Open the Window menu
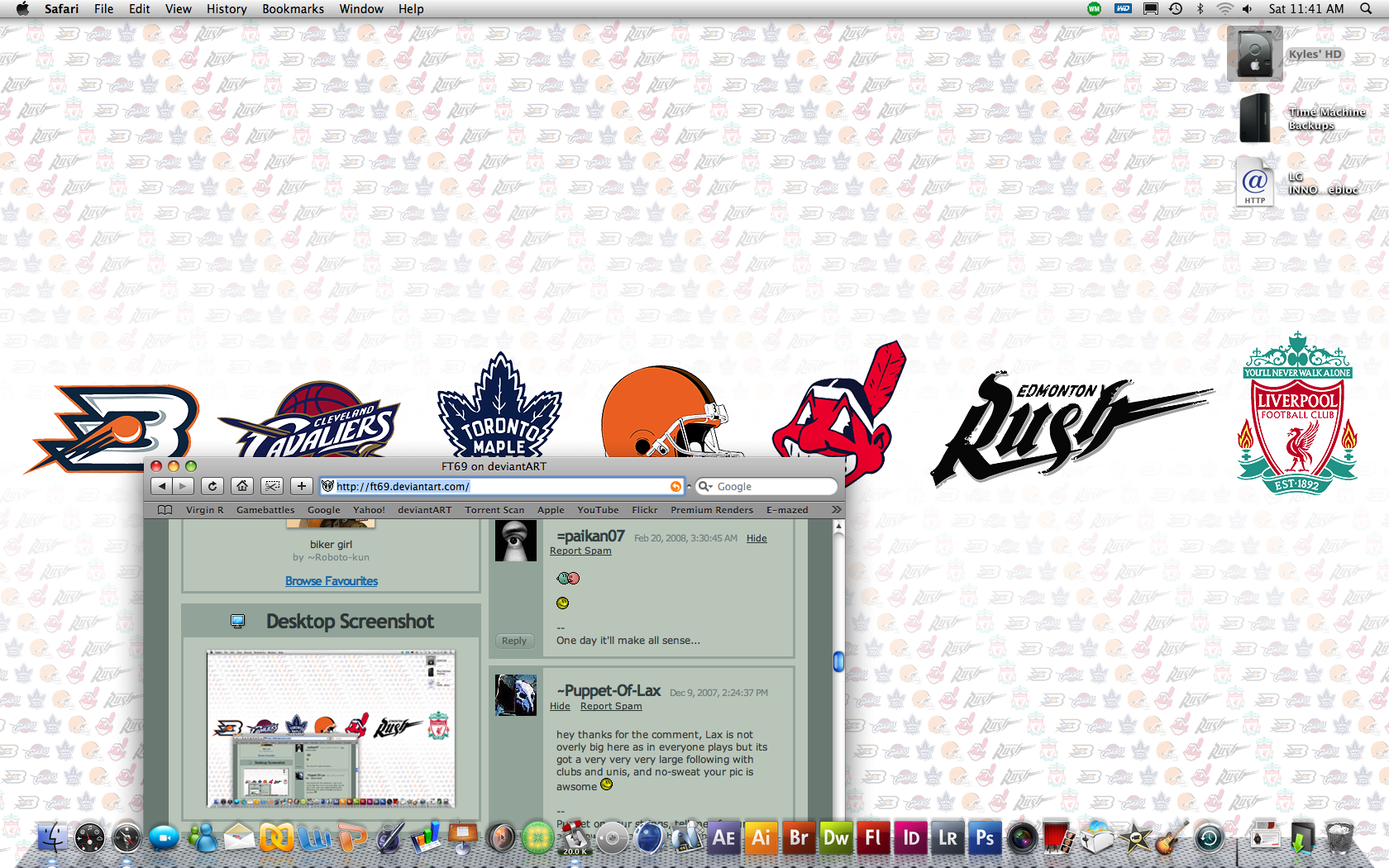The width and height of the screenshot is (1389, 868). point(361,9)
